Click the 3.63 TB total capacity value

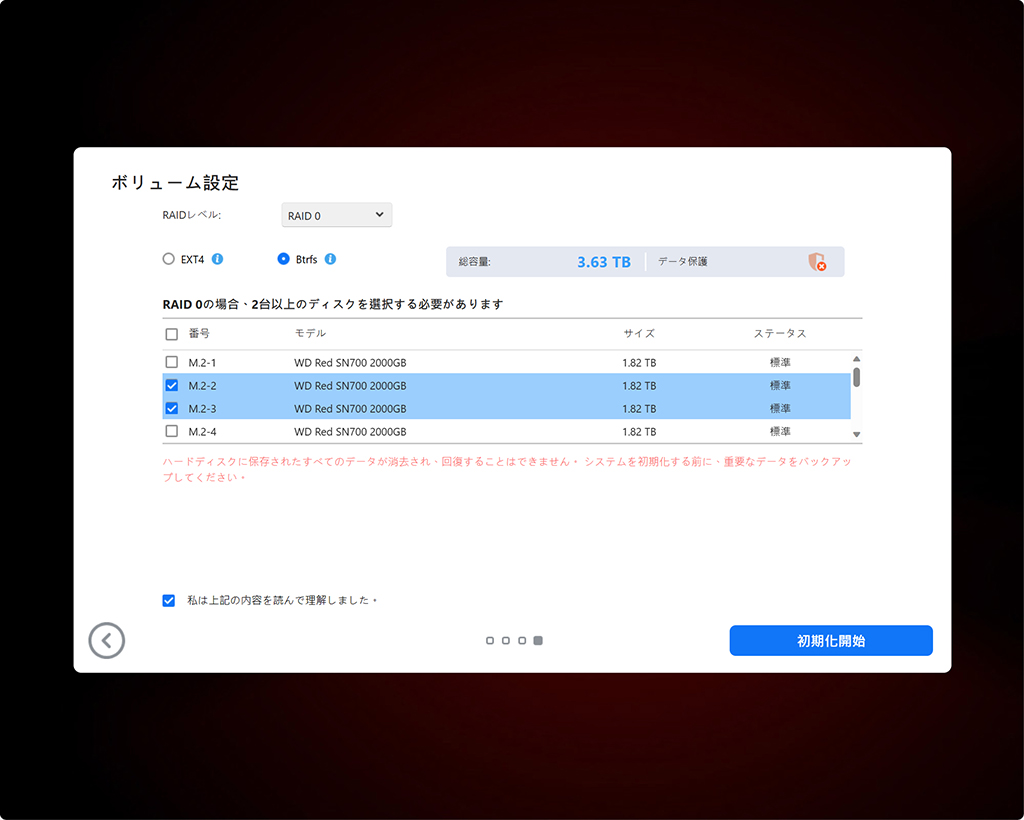[x=603, y=262]
